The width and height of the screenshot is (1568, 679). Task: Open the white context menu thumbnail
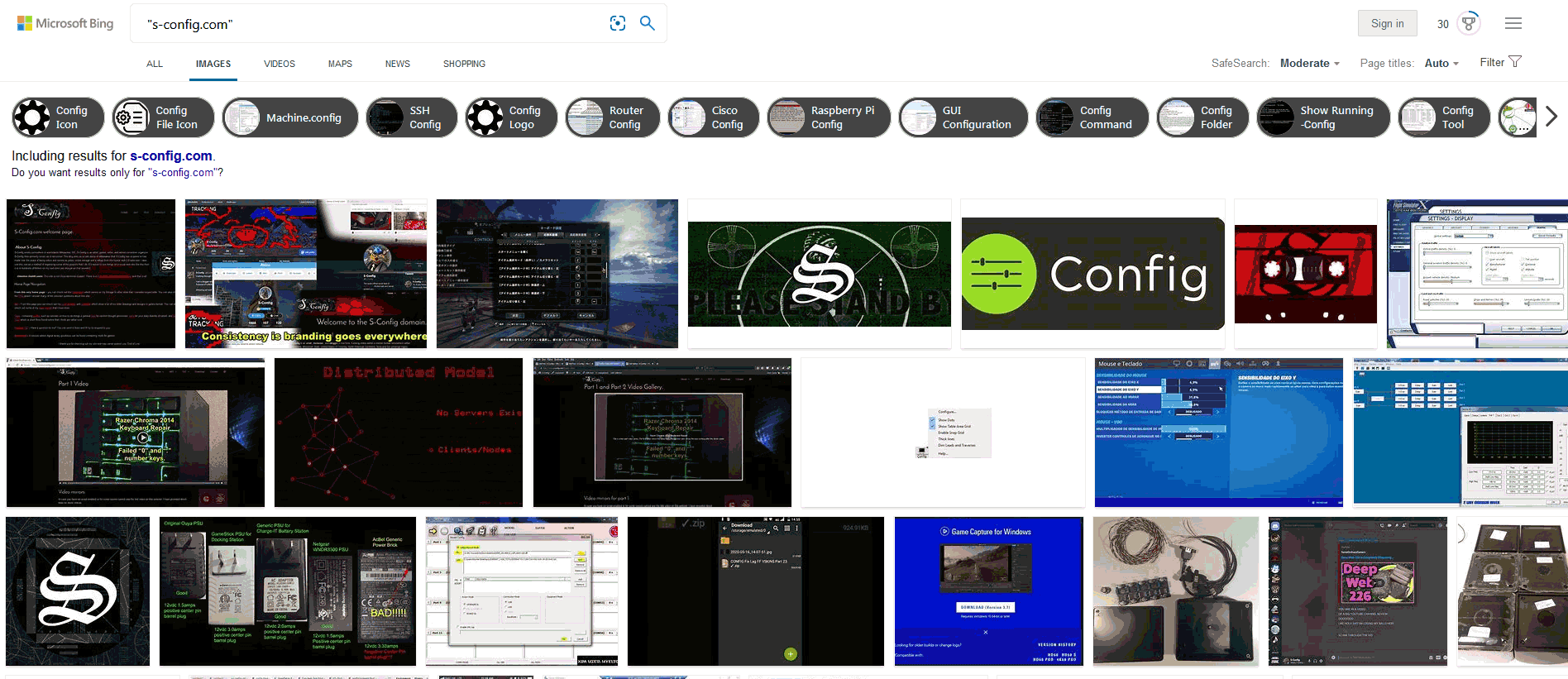tap(943, 433)
